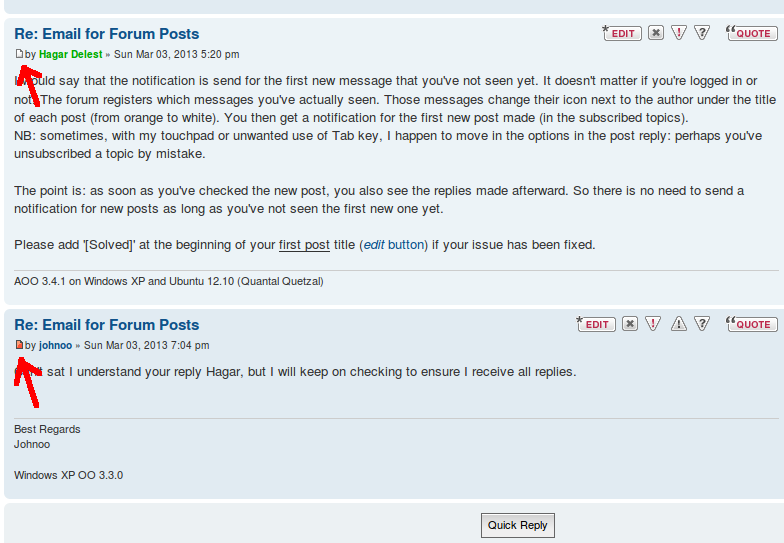Image resolution: width=784 pixels, height=543 pixels.
Task: Open Hagar Delest's user profile
Action: [x=70, y=55]
